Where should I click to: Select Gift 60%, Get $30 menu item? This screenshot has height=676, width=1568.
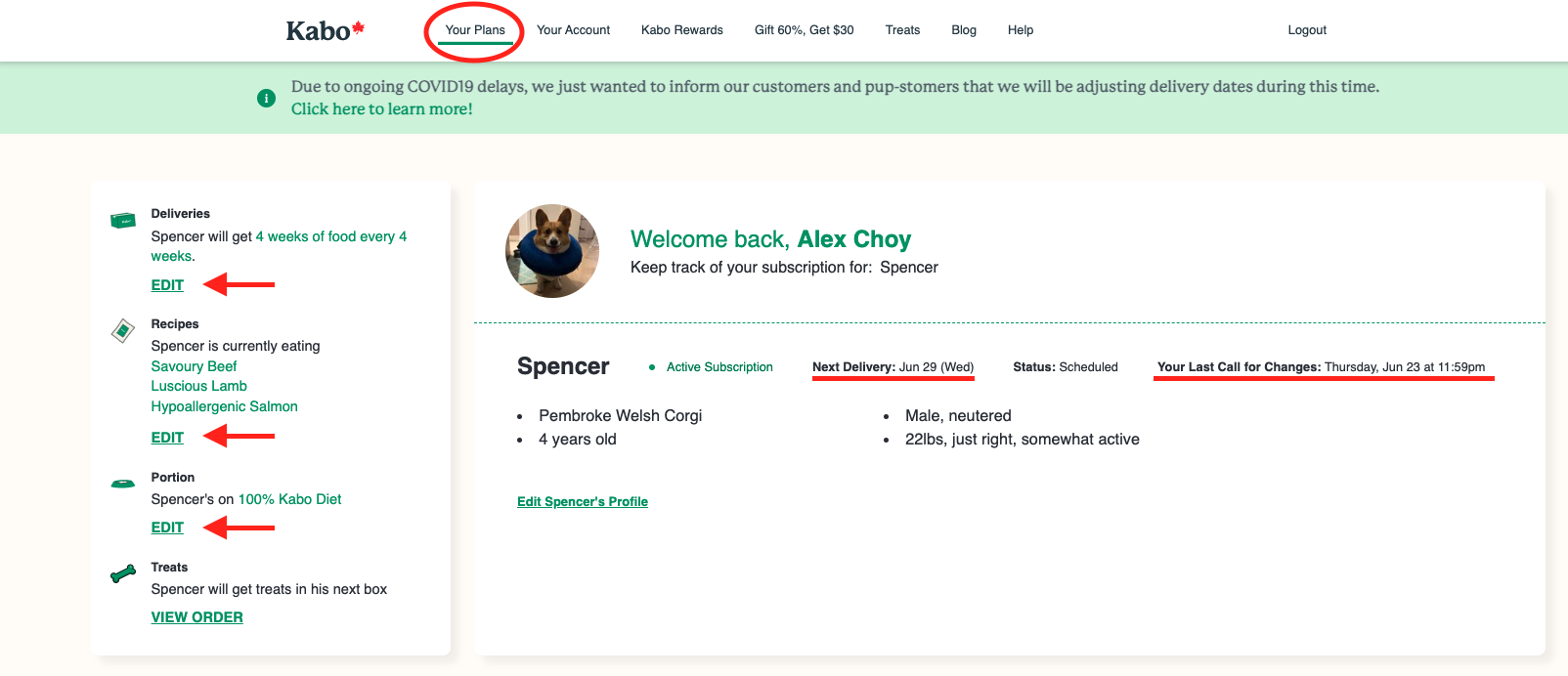[804, 30]
